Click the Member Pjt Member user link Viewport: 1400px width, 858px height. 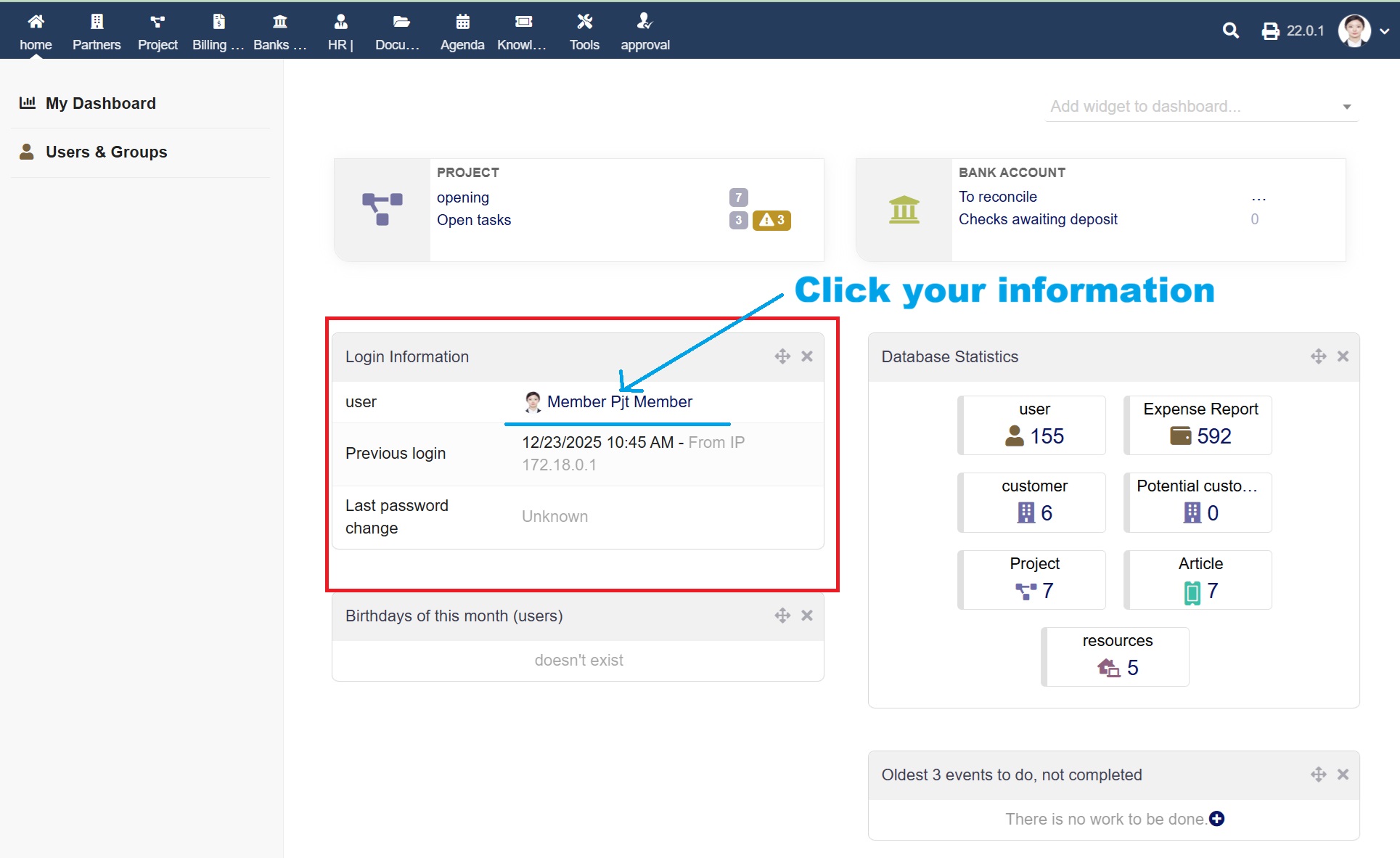[619, 401]
